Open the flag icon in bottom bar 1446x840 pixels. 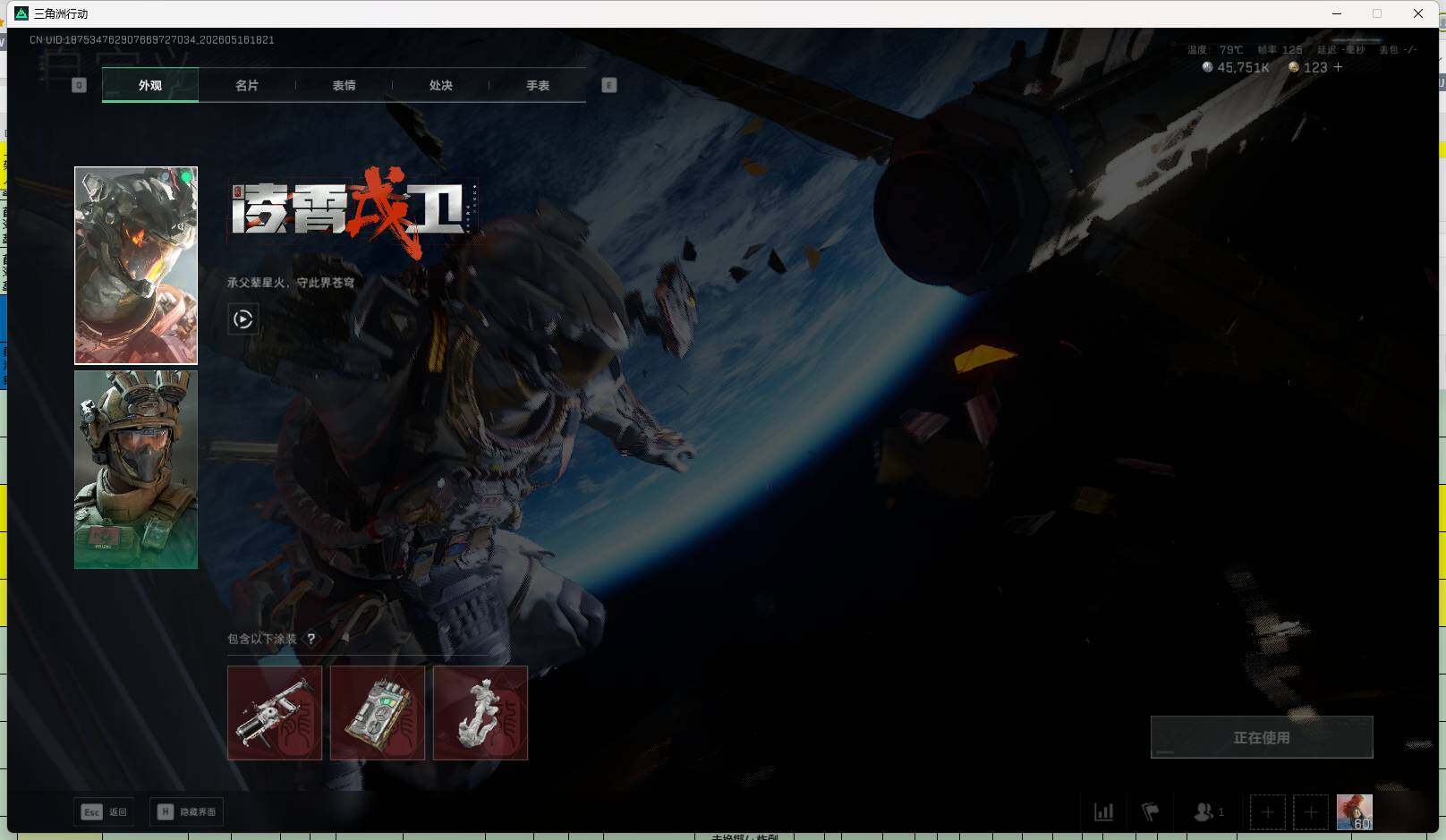tap(1151, 812)
